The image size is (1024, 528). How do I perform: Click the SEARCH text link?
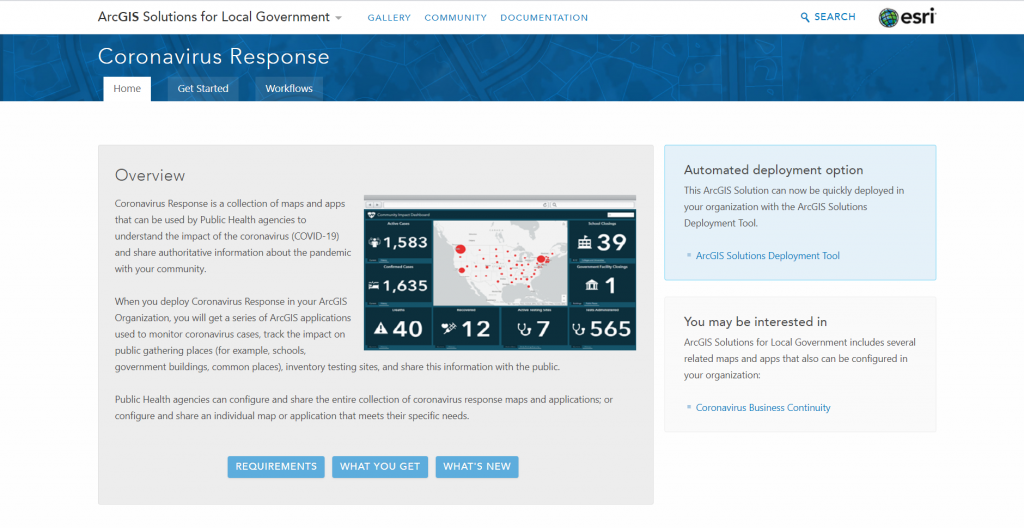[835, 17]
